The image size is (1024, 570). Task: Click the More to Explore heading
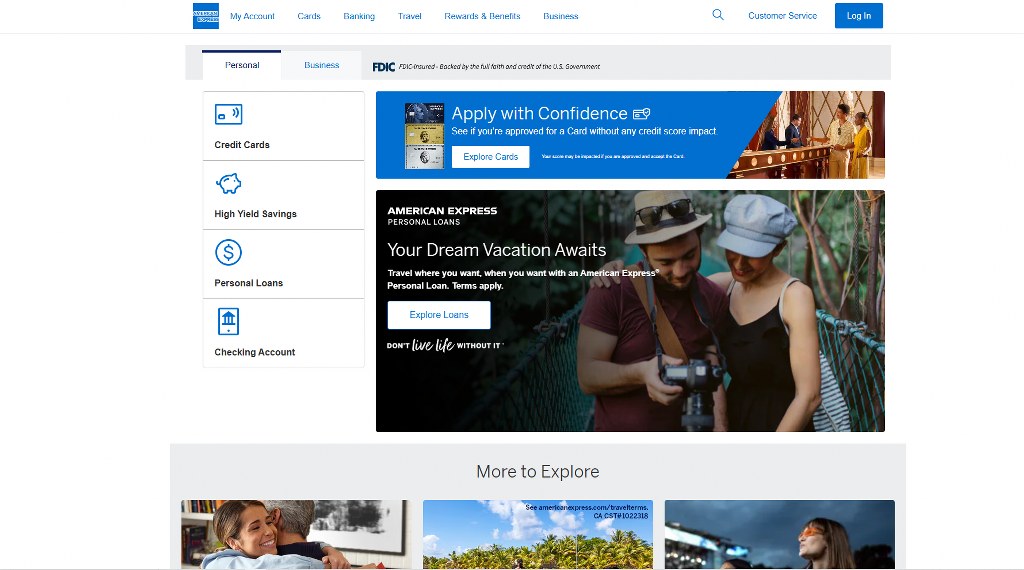tap(537, 471)
